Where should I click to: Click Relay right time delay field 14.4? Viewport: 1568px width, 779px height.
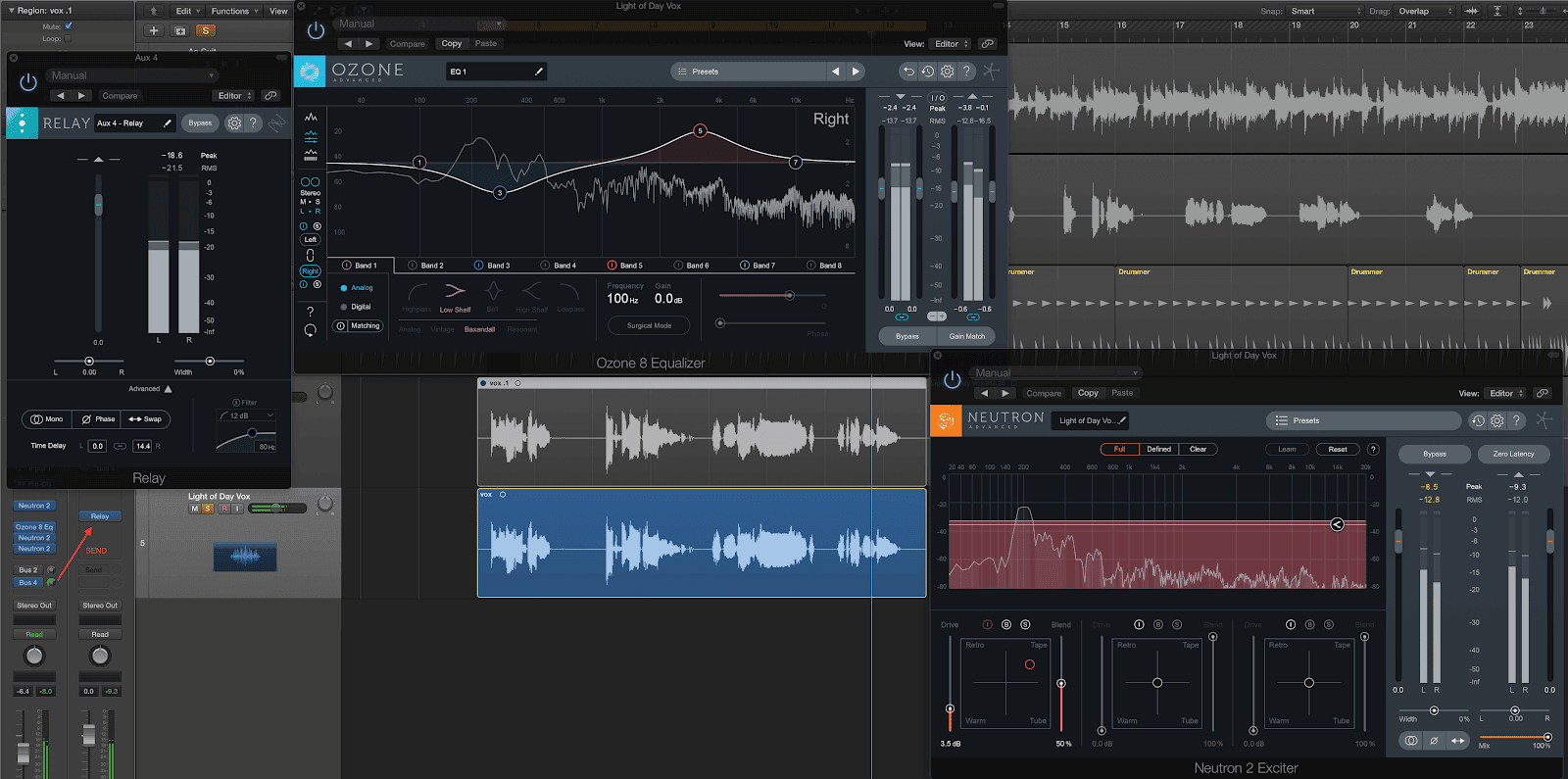(x=143, y=446)
